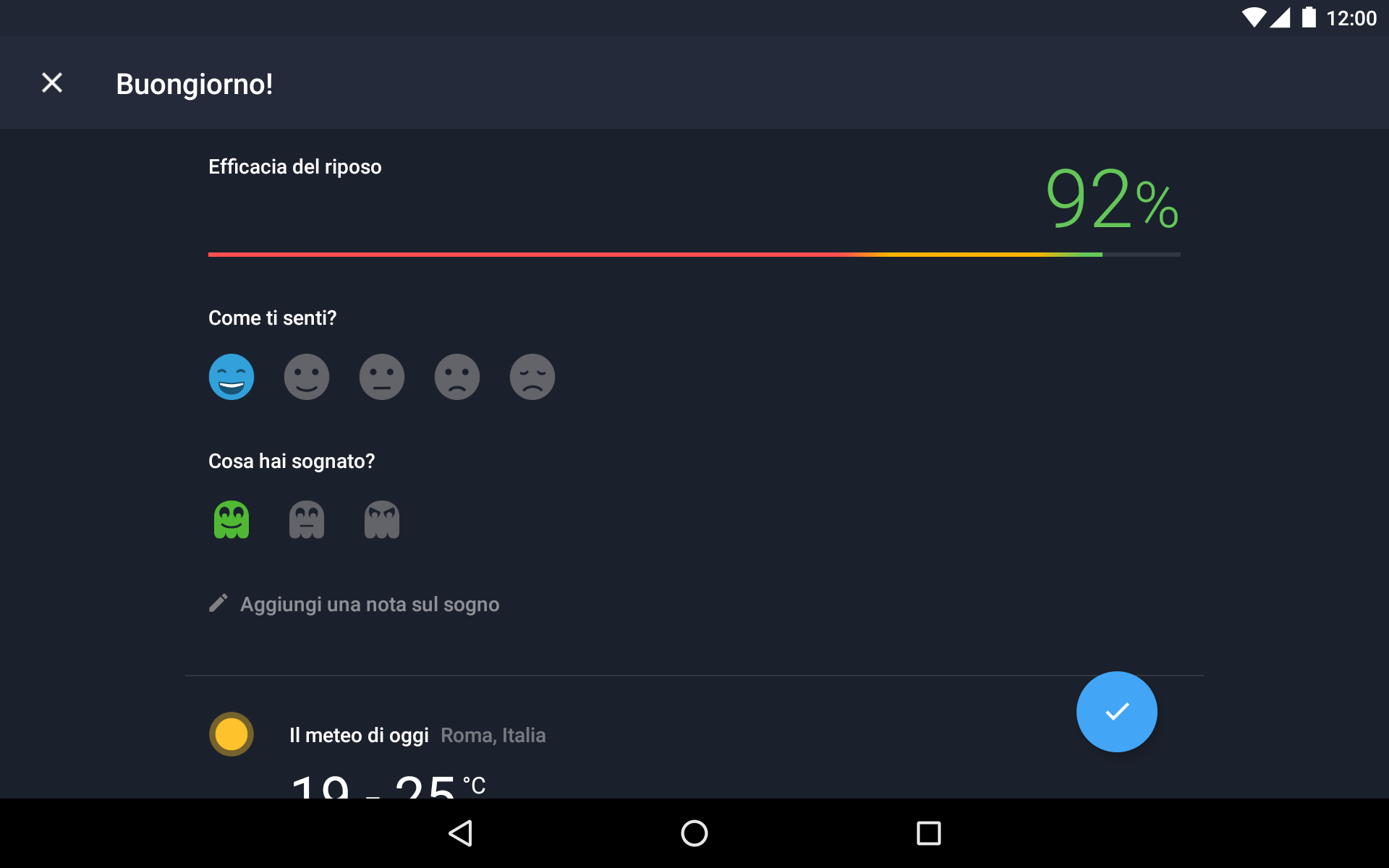Select the frowning face mood
This screenshot has width=1389, height=868.
click(457, 377)
